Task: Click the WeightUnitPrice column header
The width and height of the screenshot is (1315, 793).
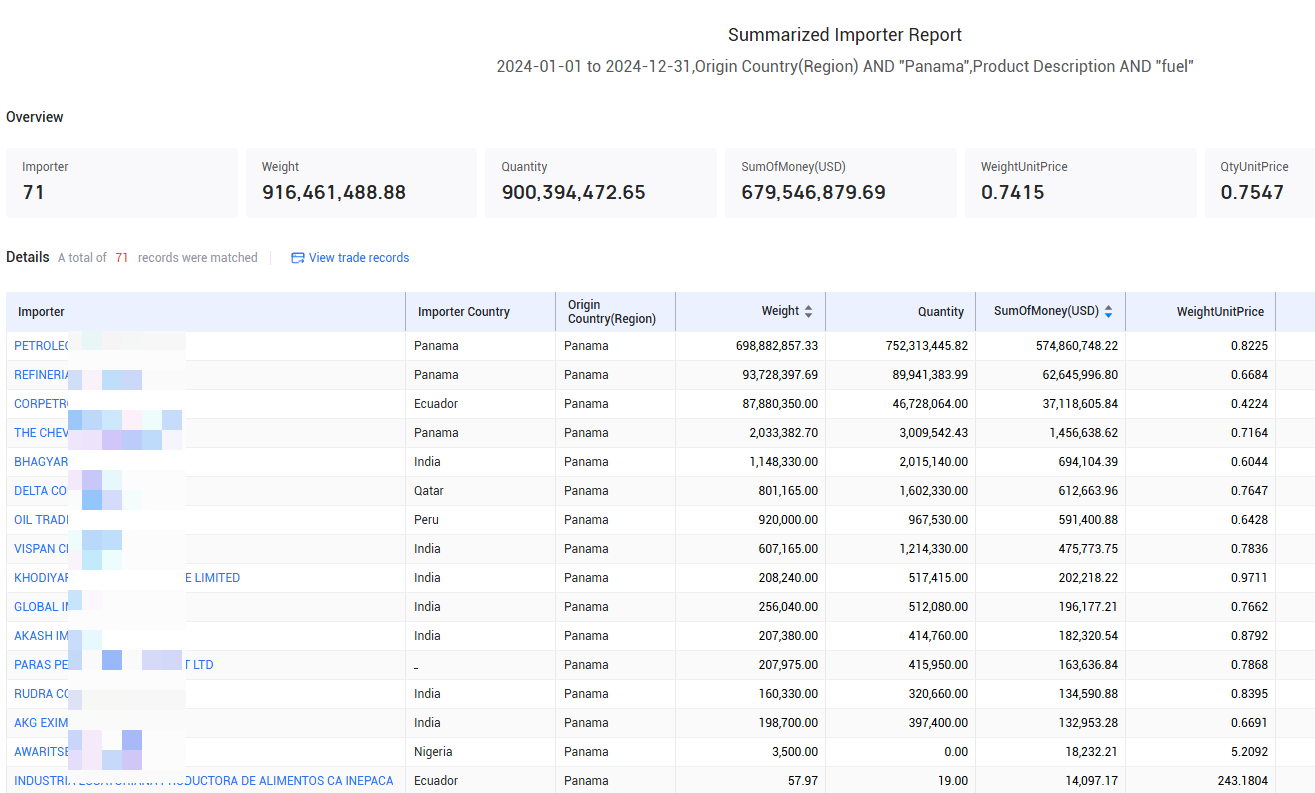Action: click(x=1201, y=312)
